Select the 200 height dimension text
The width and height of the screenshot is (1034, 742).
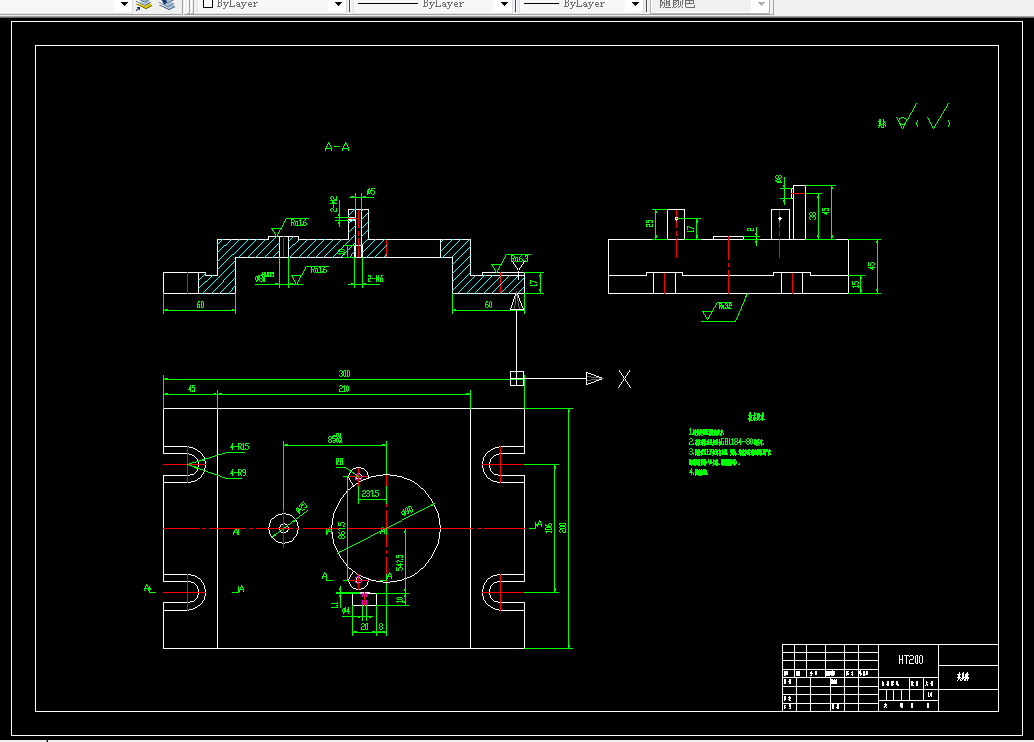(563, 528)
